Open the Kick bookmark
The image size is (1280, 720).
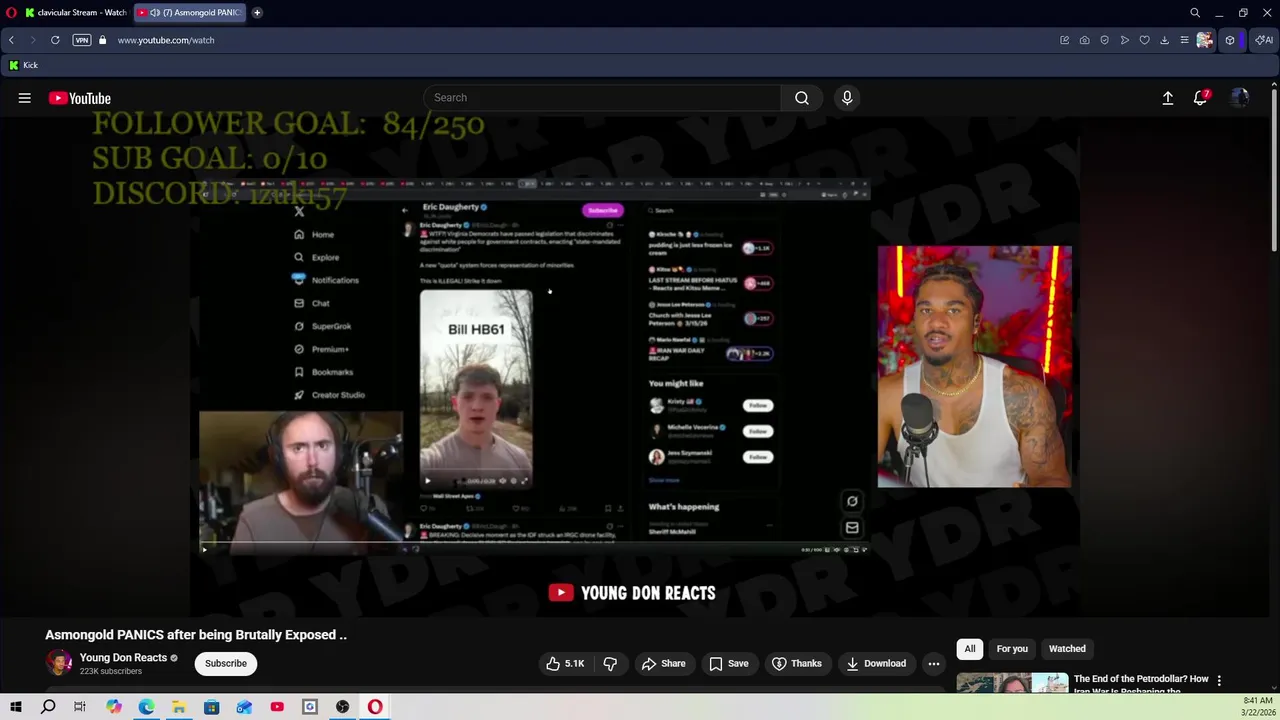[x=23, y=65]
